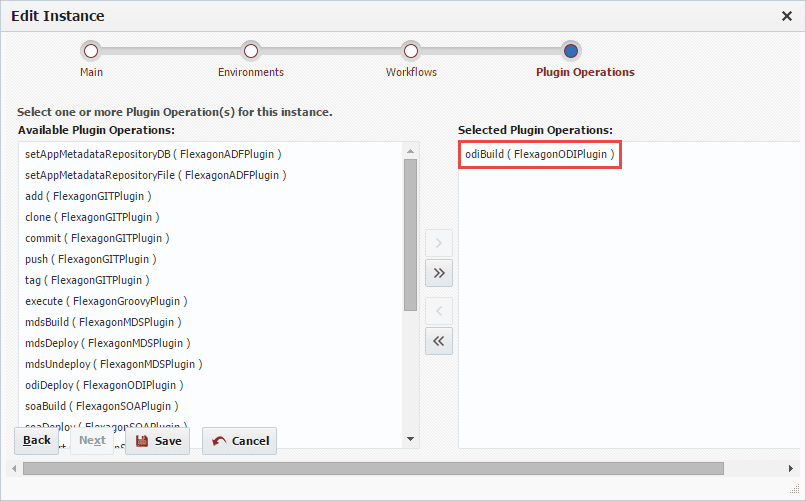Click the horizontal scrollbar right arrow
The image size is (806, 501).
pyautogui.click(x=791, y=468)
